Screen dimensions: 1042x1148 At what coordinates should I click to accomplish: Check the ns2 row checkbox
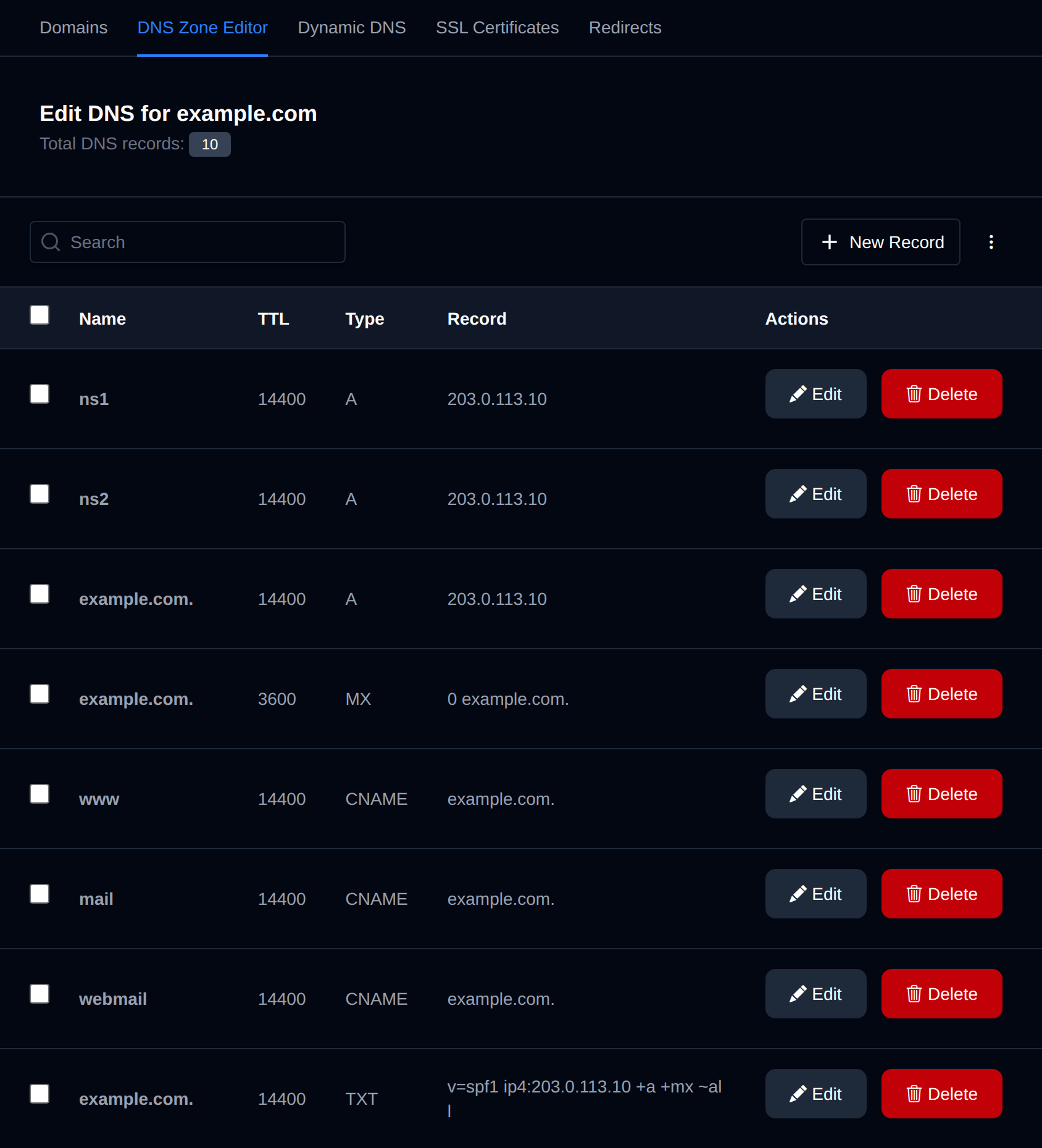point(40,494)
